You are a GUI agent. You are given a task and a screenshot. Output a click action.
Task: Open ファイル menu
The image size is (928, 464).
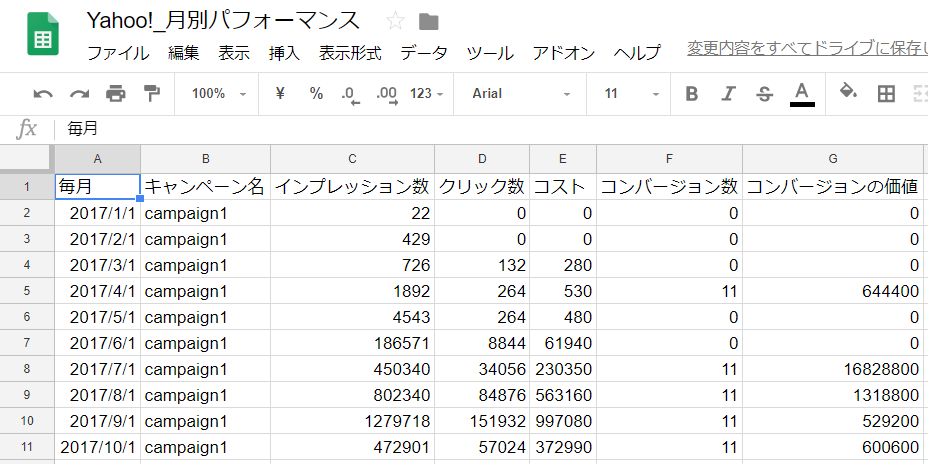point(118,53)
